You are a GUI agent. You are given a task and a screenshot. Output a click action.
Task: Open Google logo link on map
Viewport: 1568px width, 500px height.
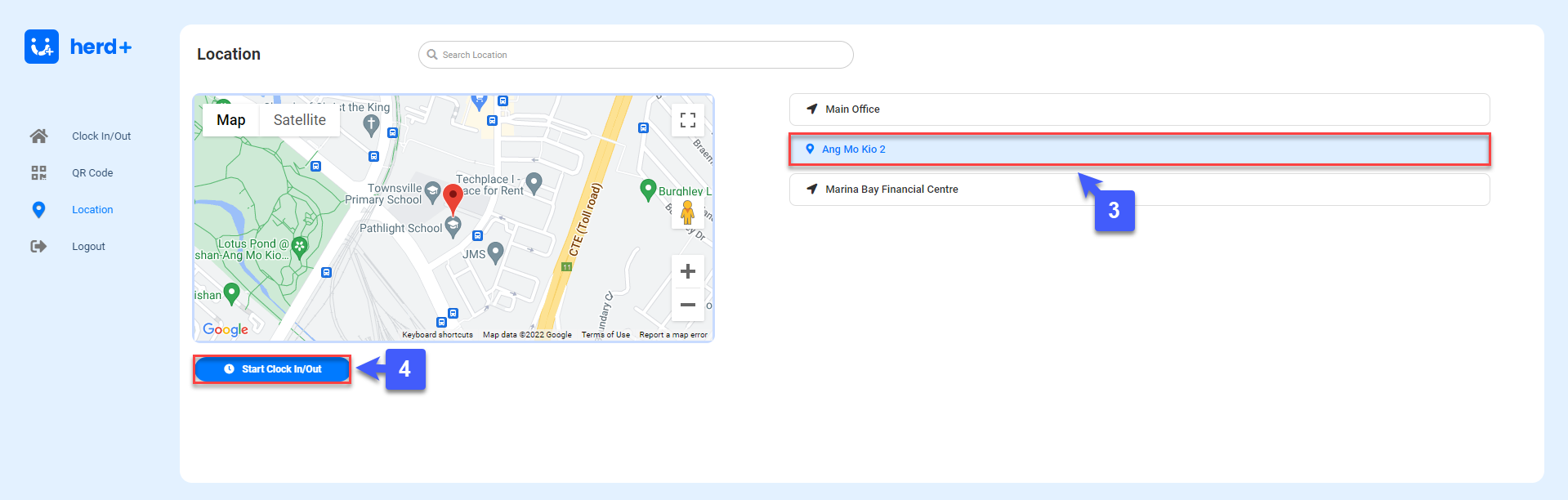click(226, 329)
